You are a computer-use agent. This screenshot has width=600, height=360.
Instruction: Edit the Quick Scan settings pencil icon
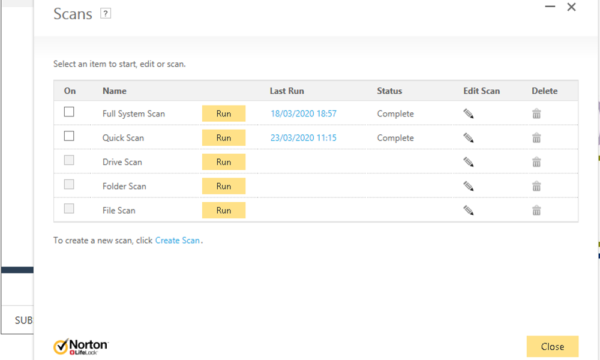click(468, 138)
